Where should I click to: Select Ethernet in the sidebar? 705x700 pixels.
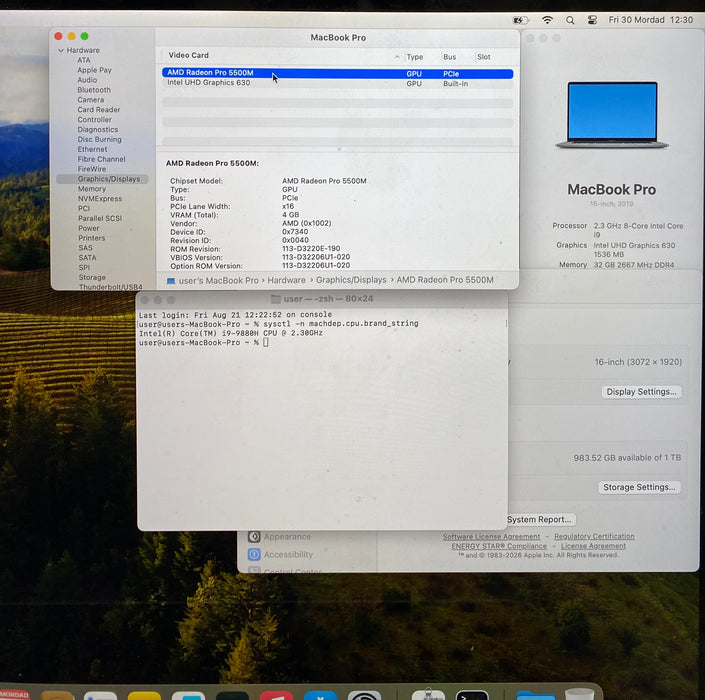pos(92,149)
